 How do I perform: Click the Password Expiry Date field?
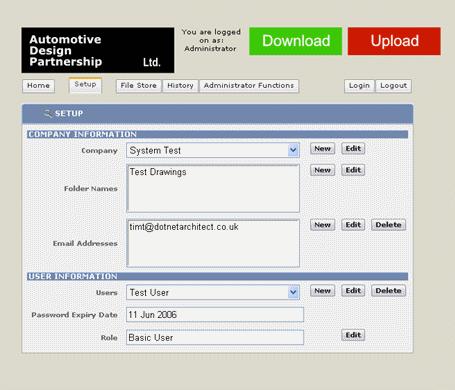coord(215,315)
